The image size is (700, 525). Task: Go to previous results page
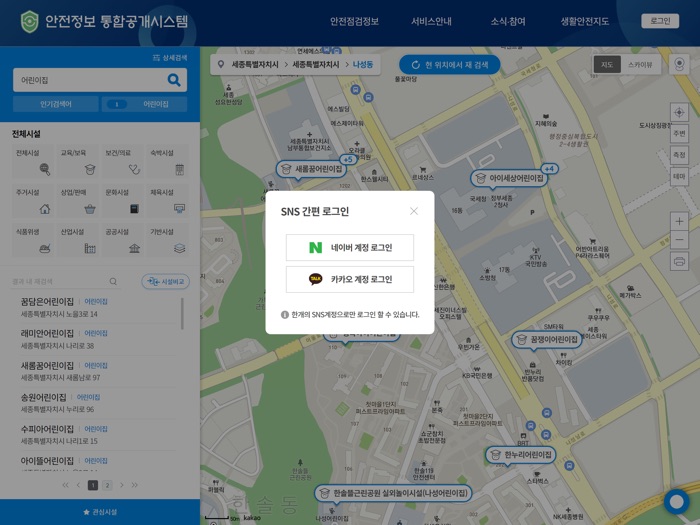point(79,485)
